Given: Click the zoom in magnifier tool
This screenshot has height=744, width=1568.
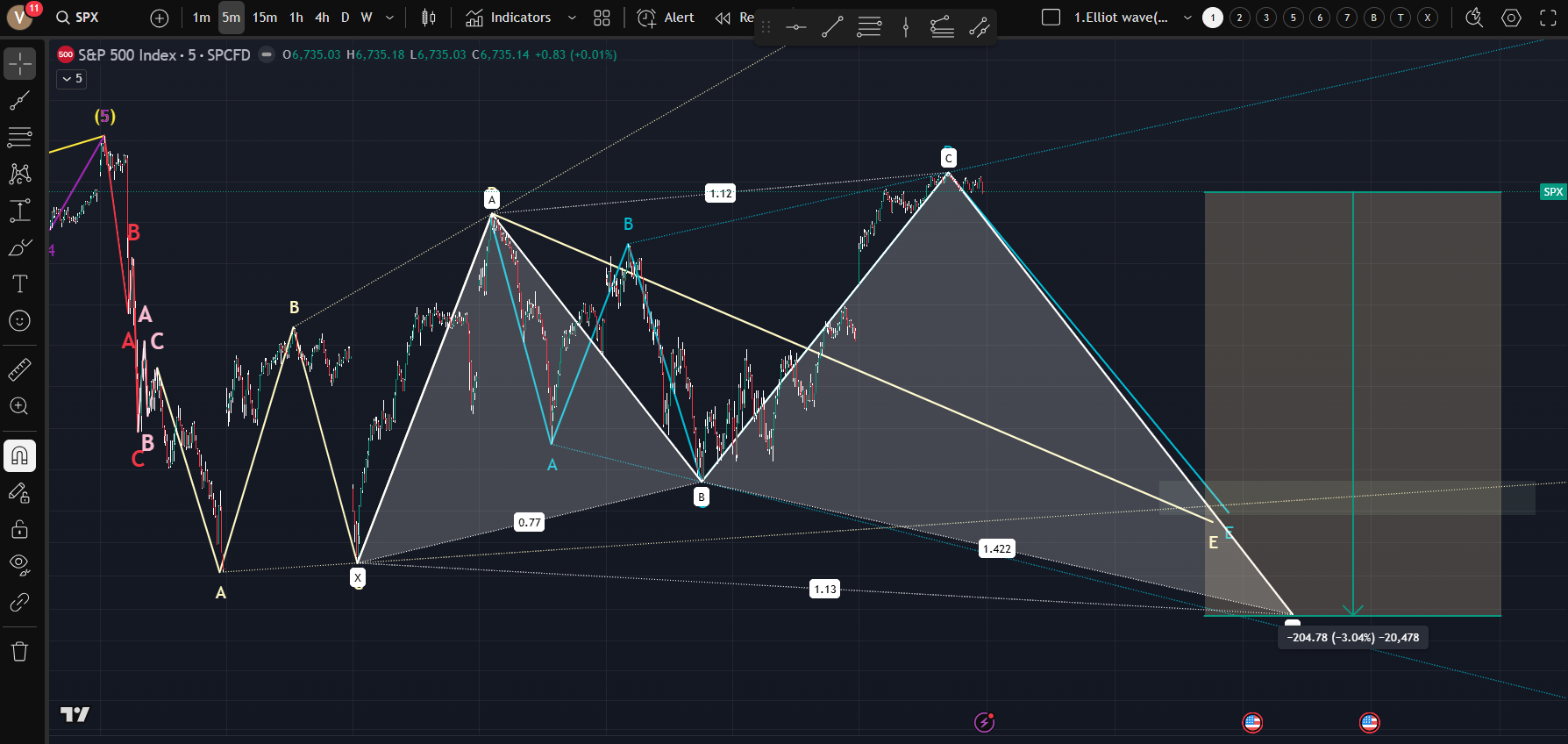Looking at the screenshot, I should pyautogui.click(x=19, y=406).
